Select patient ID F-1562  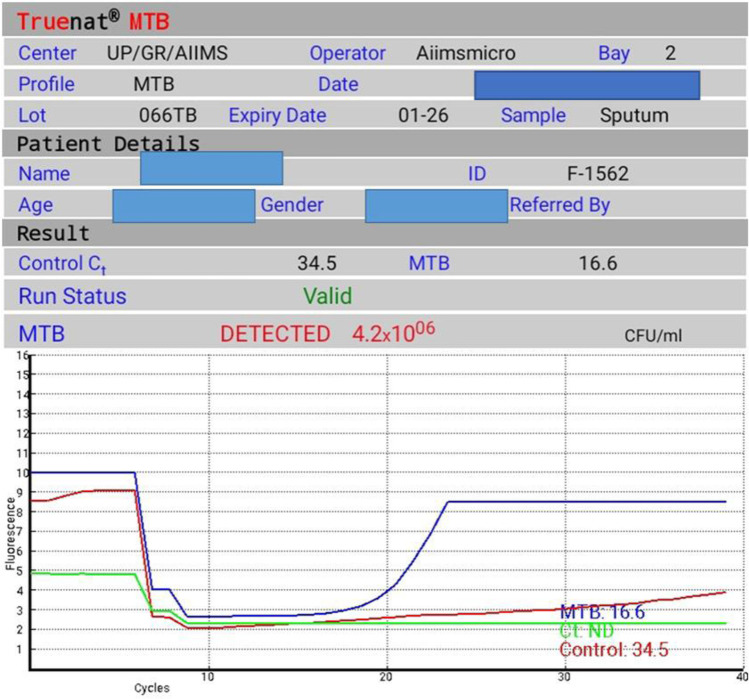[598, 173]
